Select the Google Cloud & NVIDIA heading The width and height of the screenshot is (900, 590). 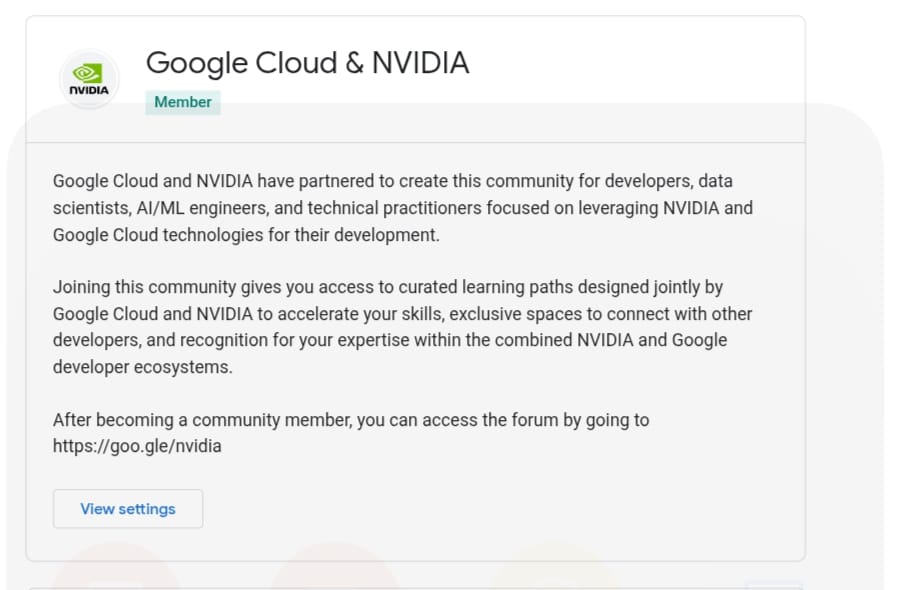pos(307,63)
